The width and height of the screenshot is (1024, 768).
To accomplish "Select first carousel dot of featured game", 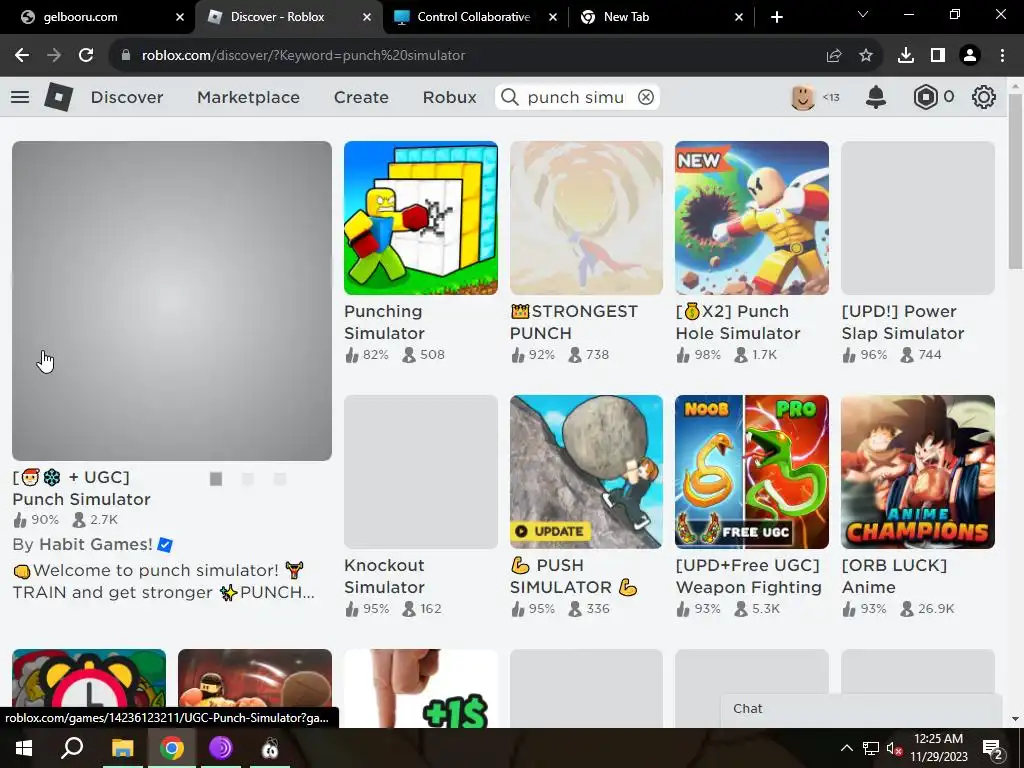I will pyautogui.click(x=216, y=479).
